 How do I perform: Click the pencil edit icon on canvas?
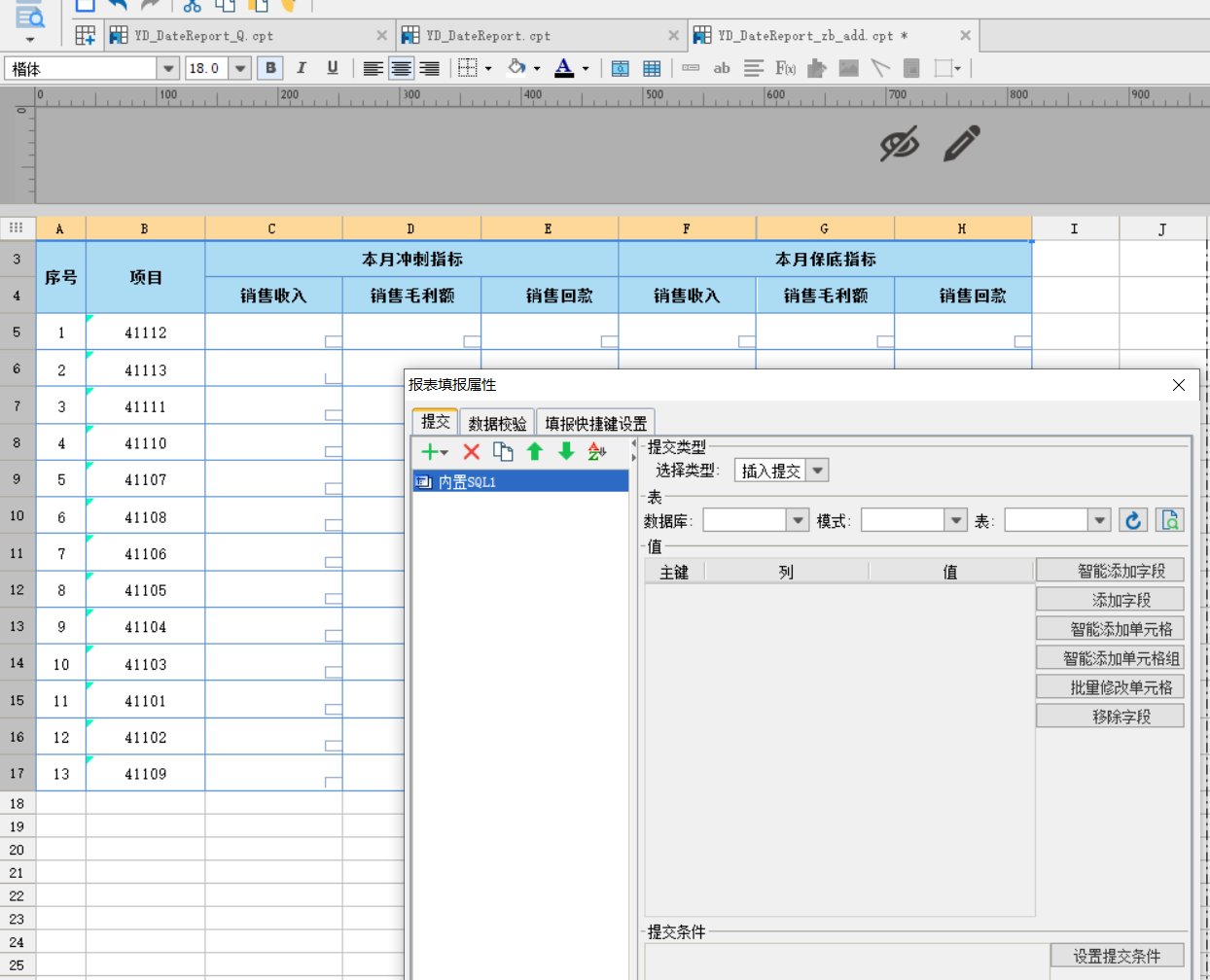click(x=962, y=144)
